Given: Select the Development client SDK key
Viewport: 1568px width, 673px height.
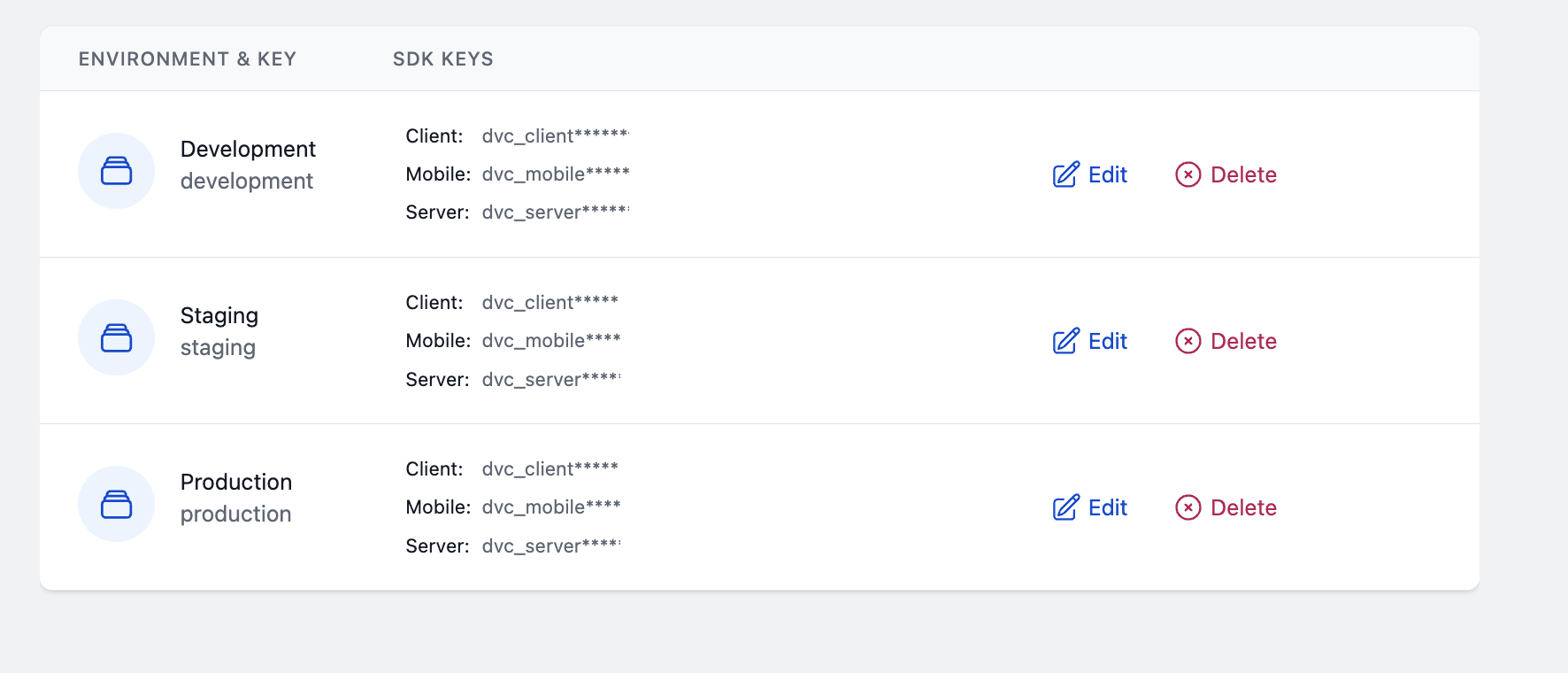Looking at the screenshot, I should point(555,136).
